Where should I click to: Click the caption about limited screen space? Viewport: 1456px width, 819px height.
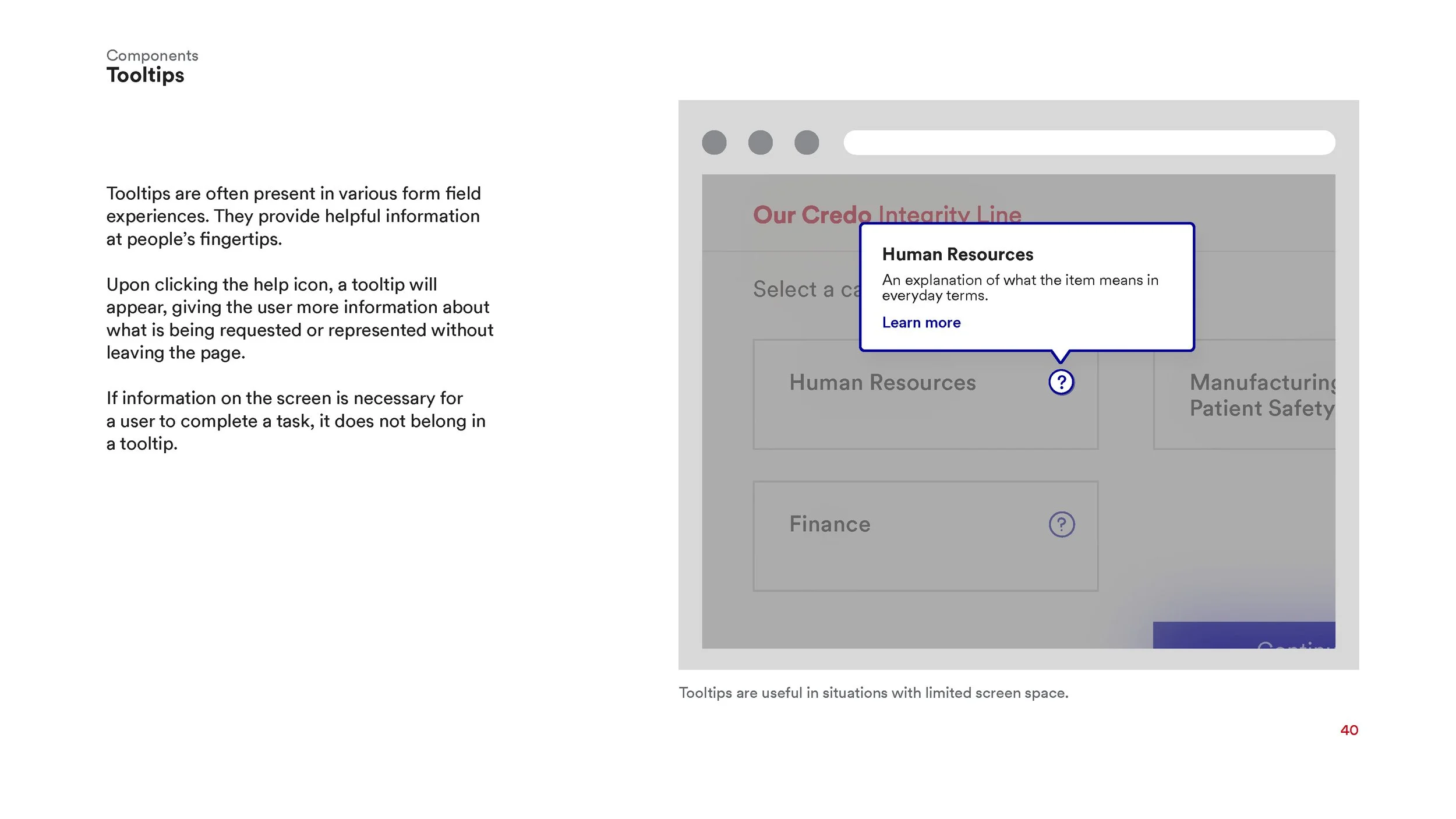click(873, 693)
